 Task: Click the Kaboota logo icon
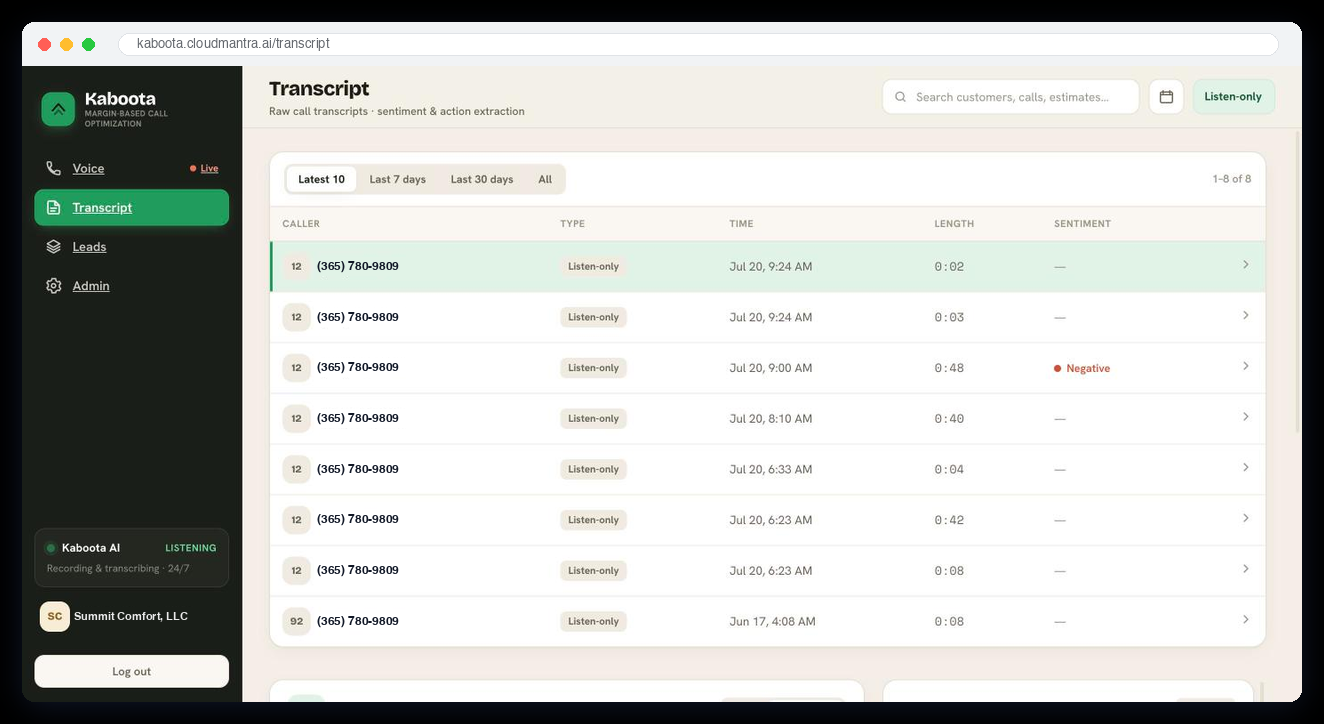point(58,109)
